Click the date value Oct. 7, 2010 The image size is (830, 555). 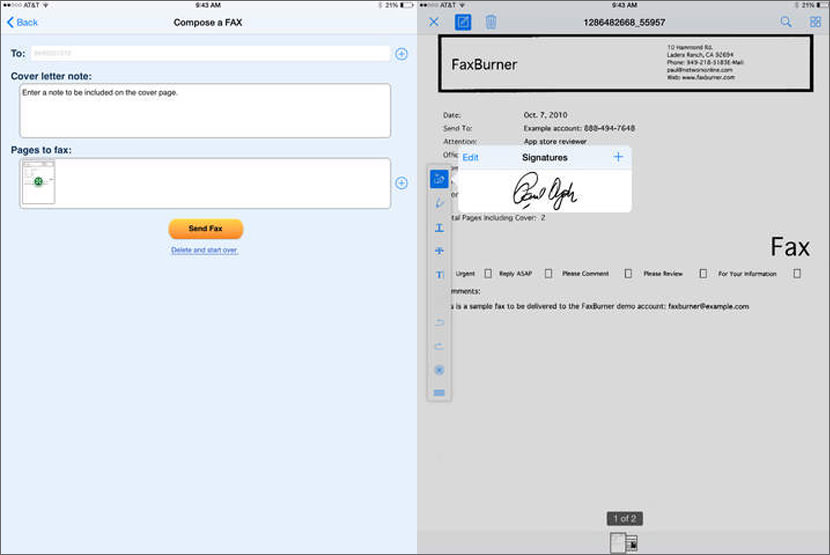tap(545, 115)
